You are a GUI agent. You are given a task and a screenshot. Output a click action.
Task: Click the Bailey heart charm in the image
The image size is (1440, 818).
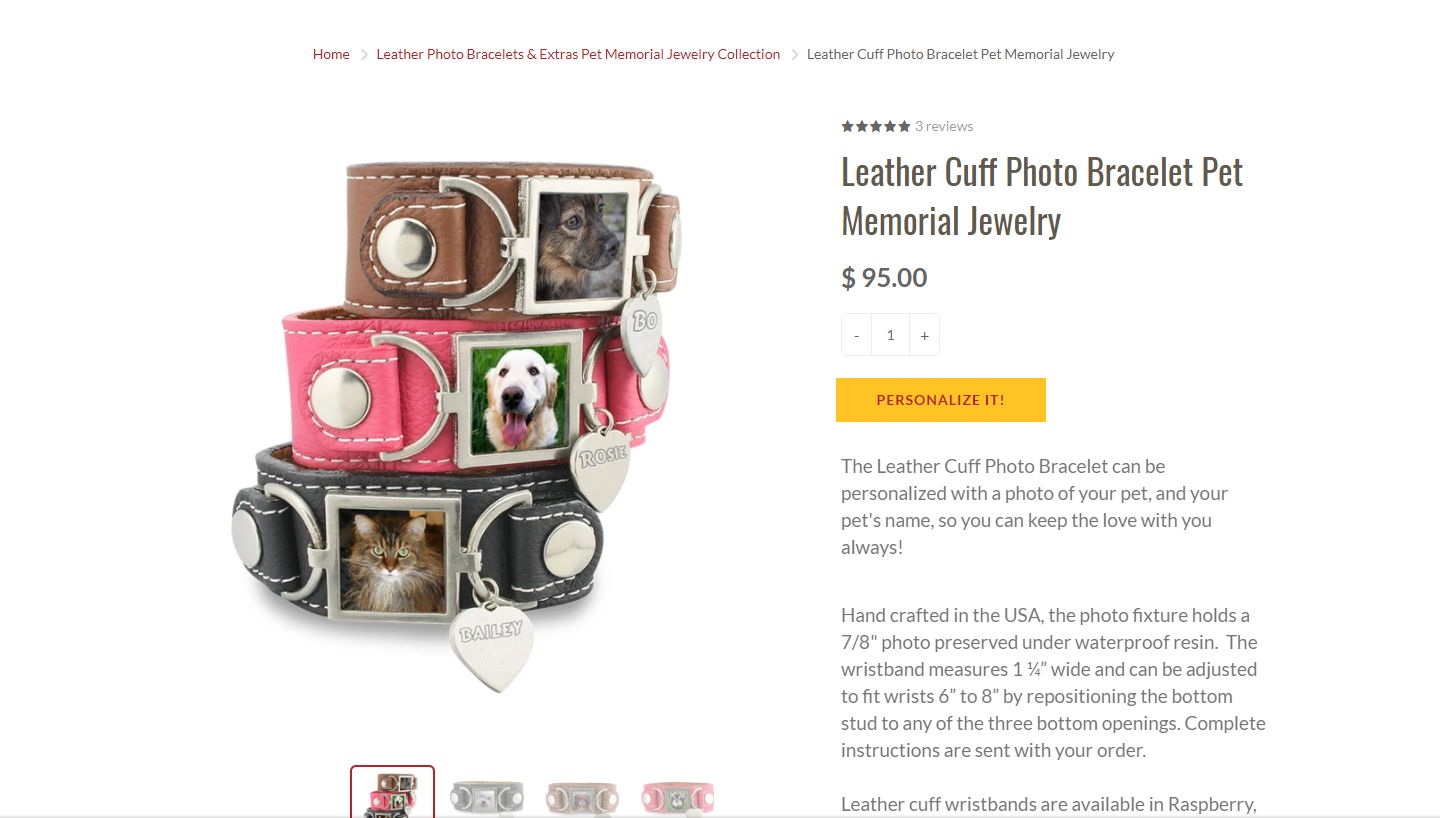[x=489, y=646]
